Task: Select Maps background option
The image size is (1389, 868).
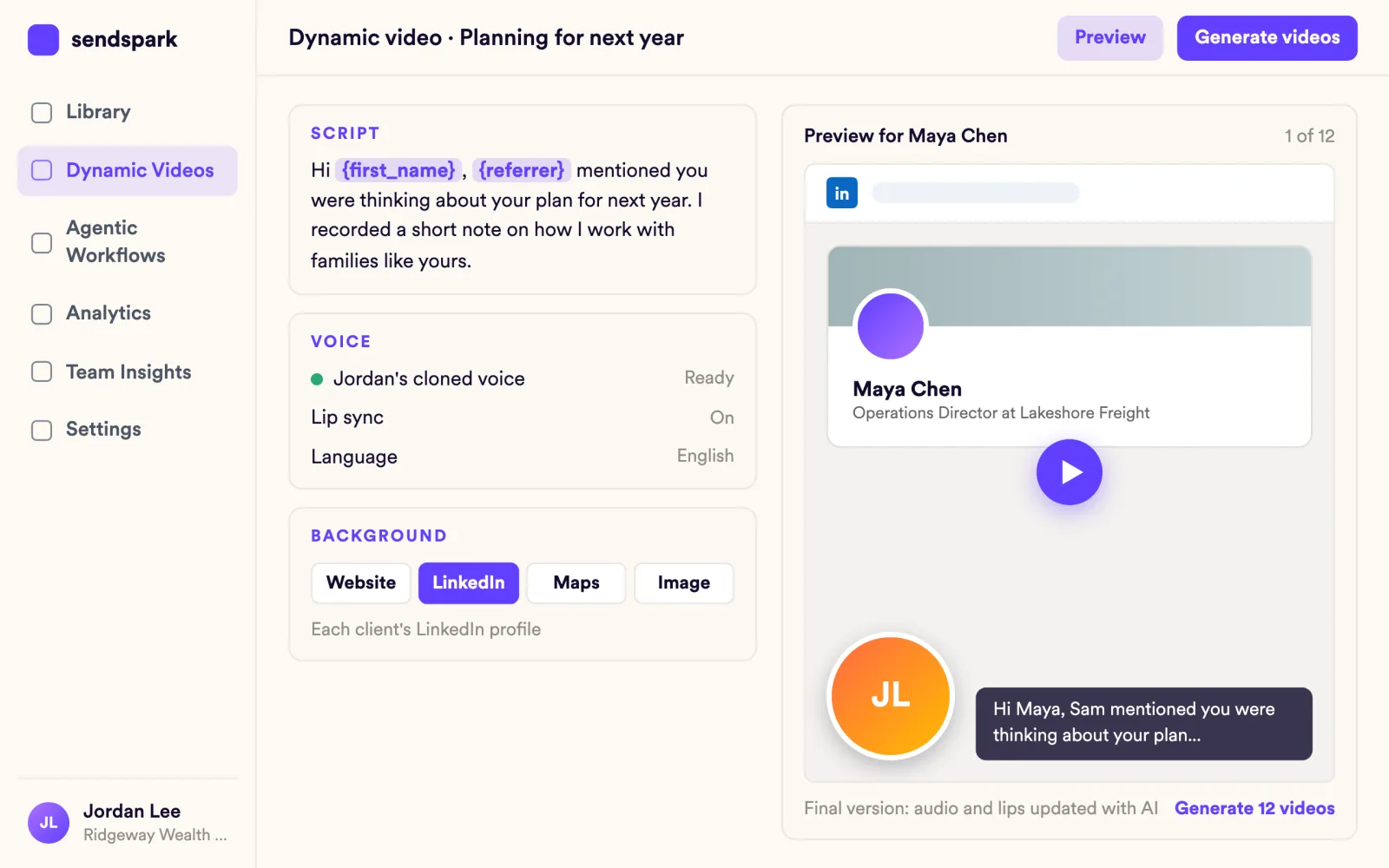Action: pos(576,582)
